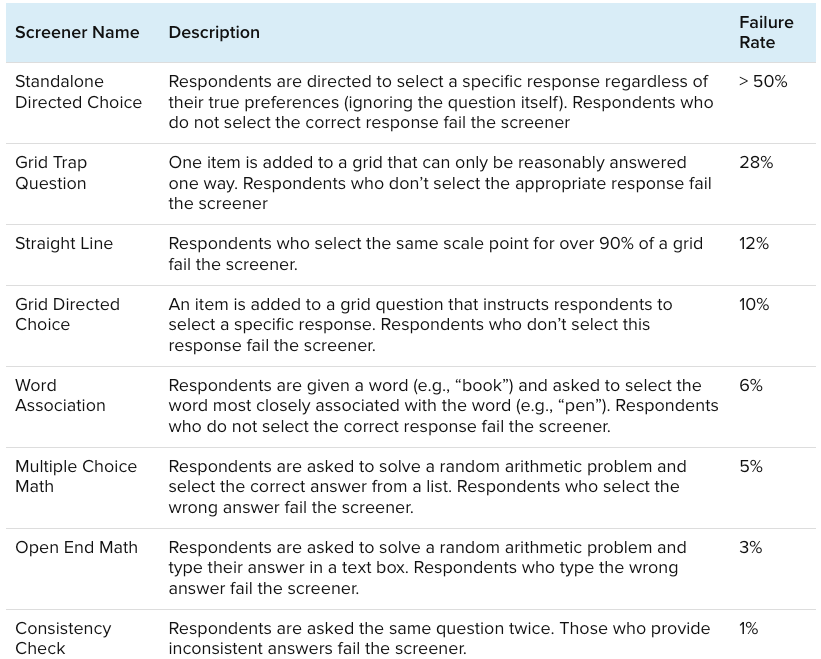Select the Grid Directed Choice screener name
This screenshot has height=659, width=821.
pos(67,314)
